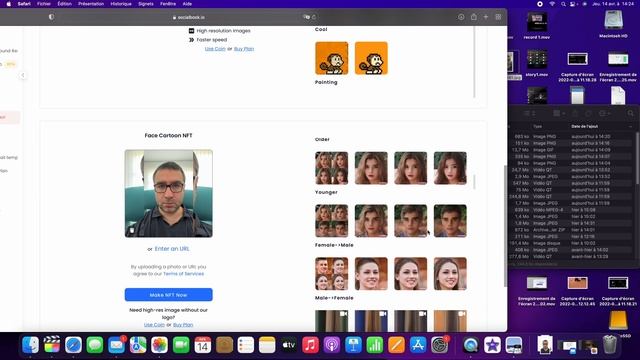Open the Historique menu

click(121, 4)
